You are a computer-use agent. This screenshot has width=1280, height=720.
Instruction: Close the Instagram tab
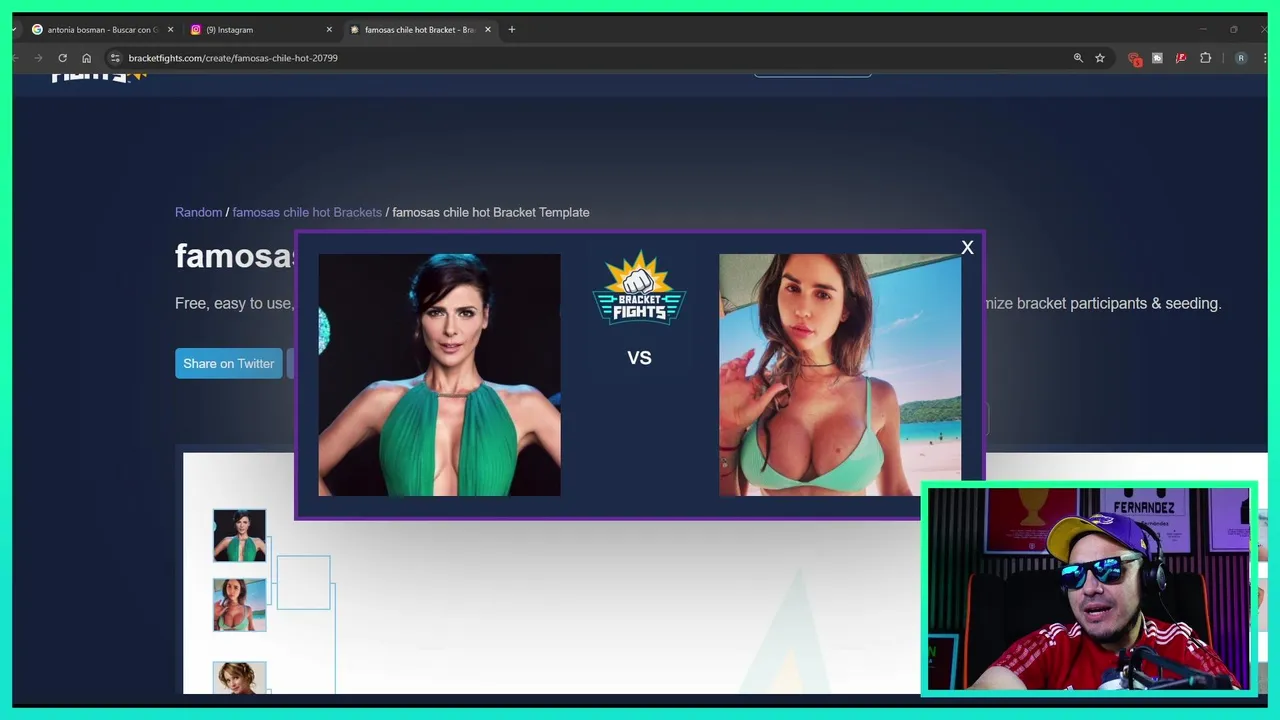(x=329, y=30)
